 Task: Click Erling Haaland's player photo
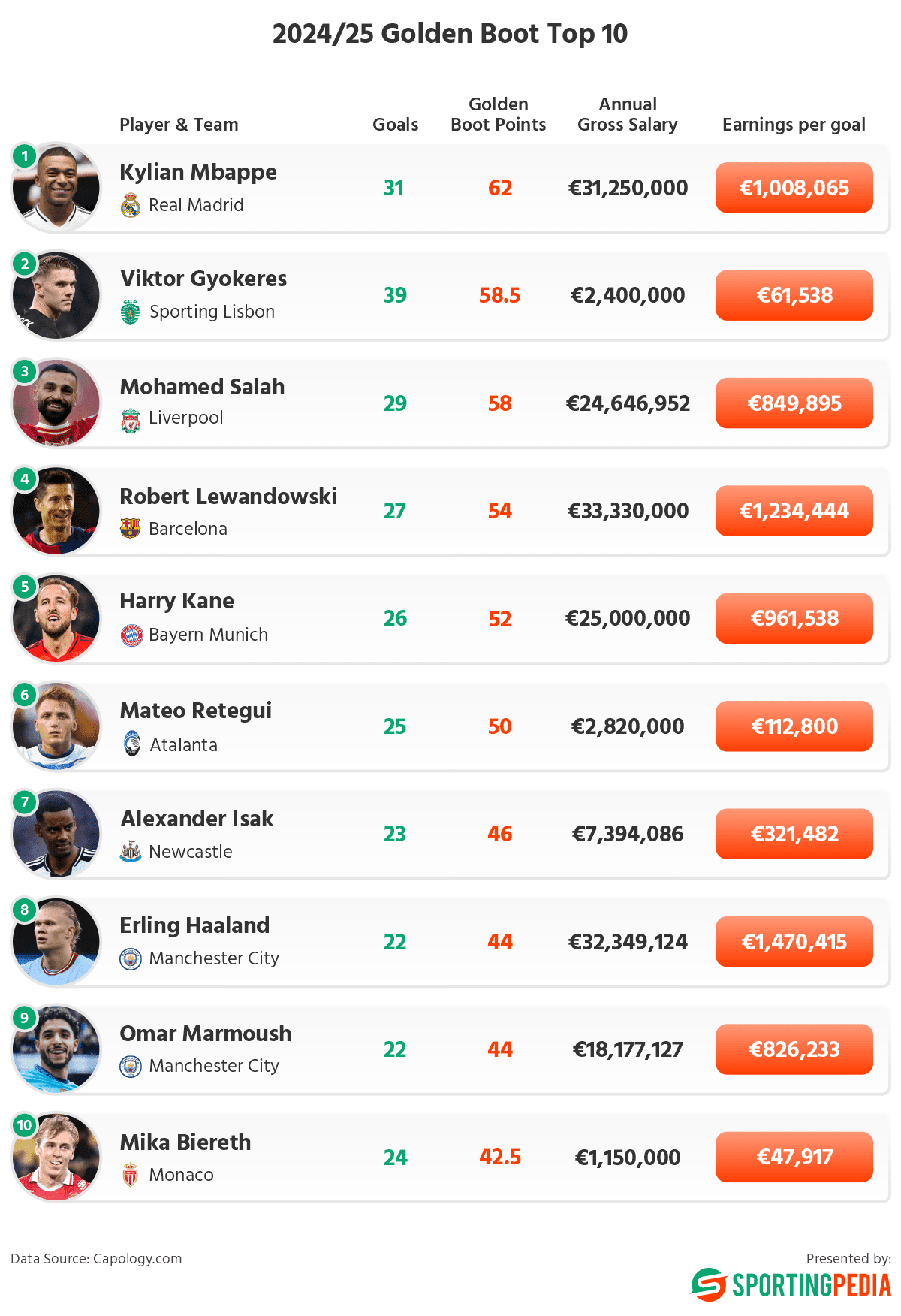point(58,942)
